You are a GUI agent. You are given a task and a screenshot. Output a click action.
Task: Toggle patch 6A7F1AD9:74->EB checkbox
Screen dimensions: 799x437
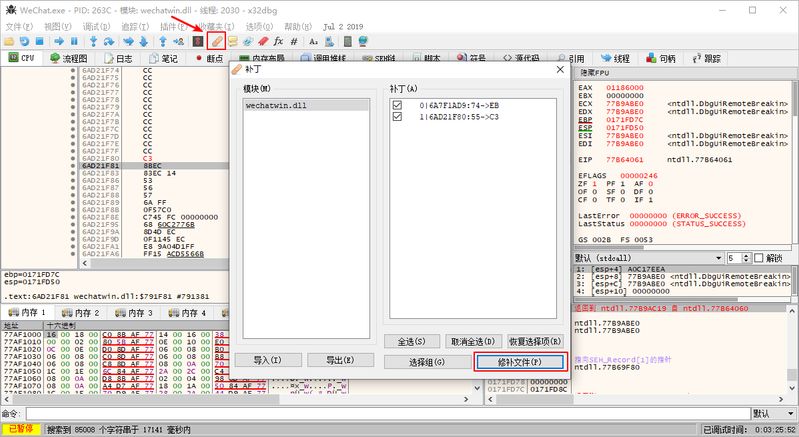pyautogui.click(x=397, y=105)
